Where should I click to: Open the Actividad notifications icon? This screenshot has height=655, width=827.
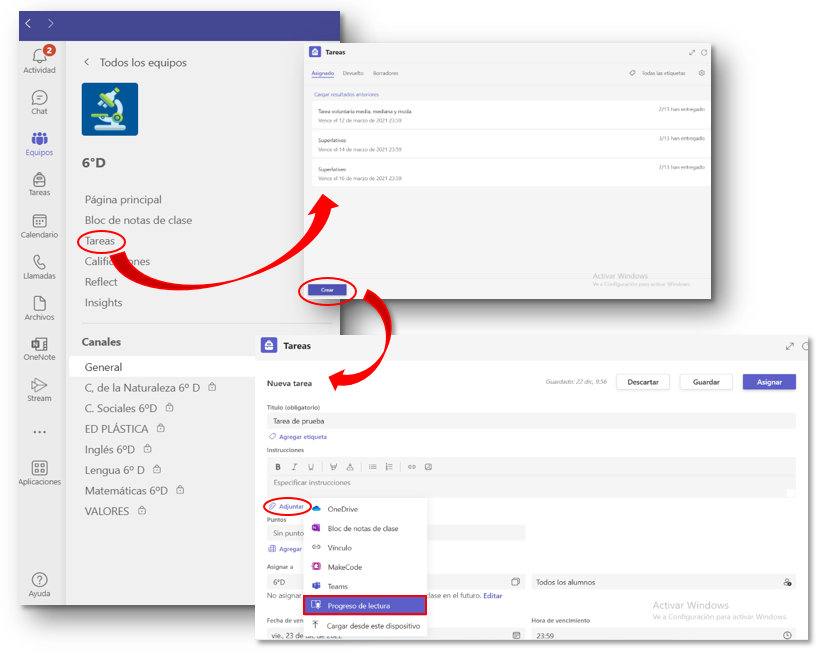click(39, 59)
